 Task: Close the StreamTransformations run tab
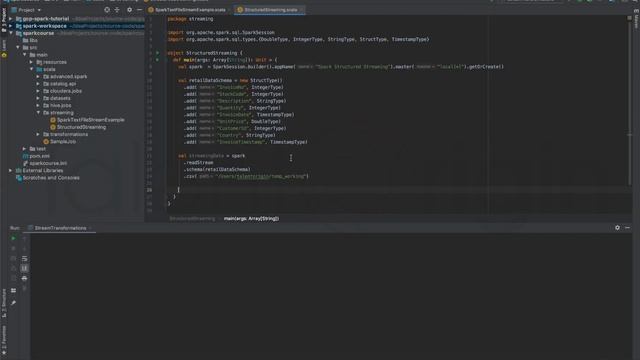pyautogui.click(x=90, y=228)
